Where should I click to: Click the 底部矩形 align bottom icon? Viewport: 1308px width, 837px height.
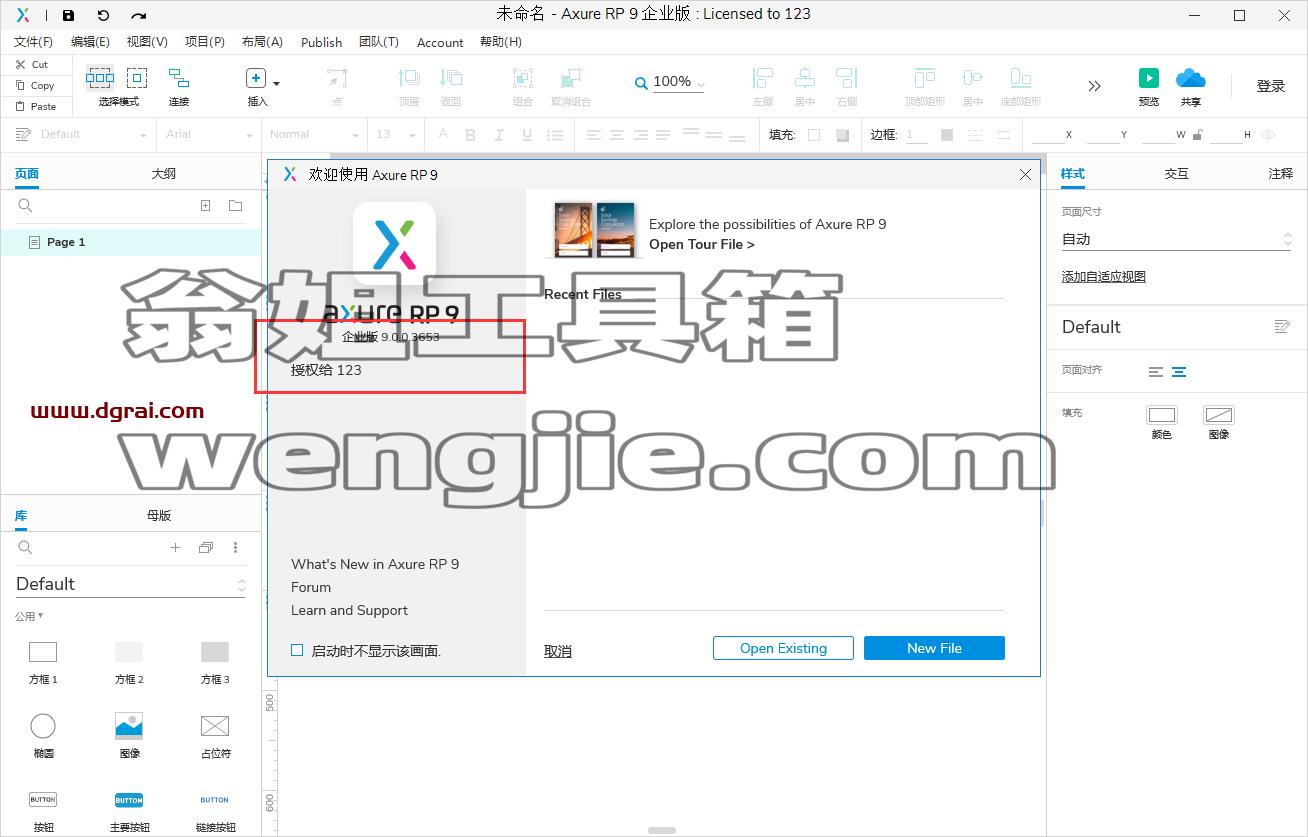click(x=1021, y=78)
